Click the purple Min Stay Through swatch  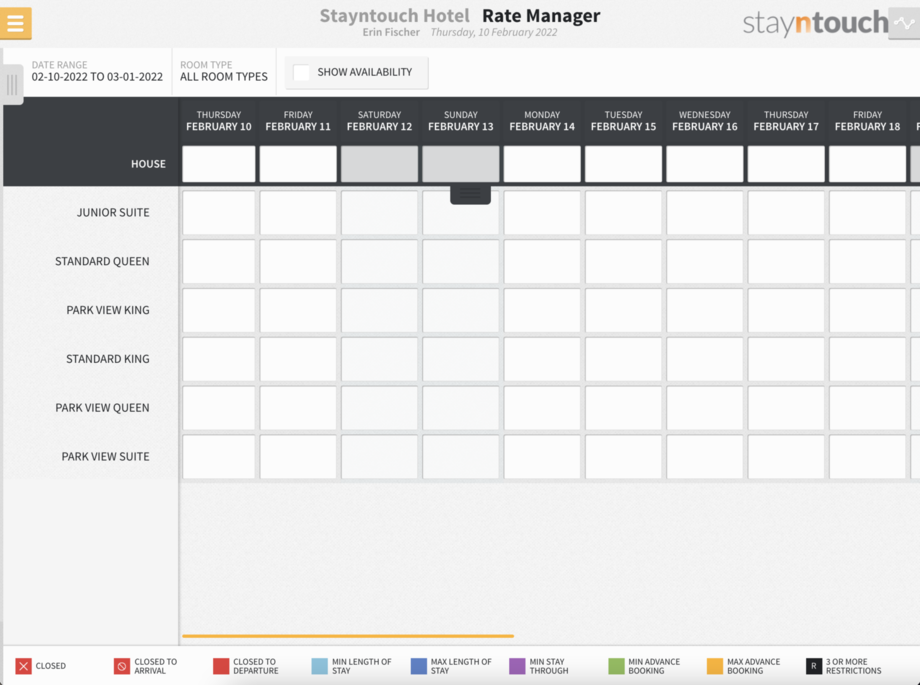(517, 666)
